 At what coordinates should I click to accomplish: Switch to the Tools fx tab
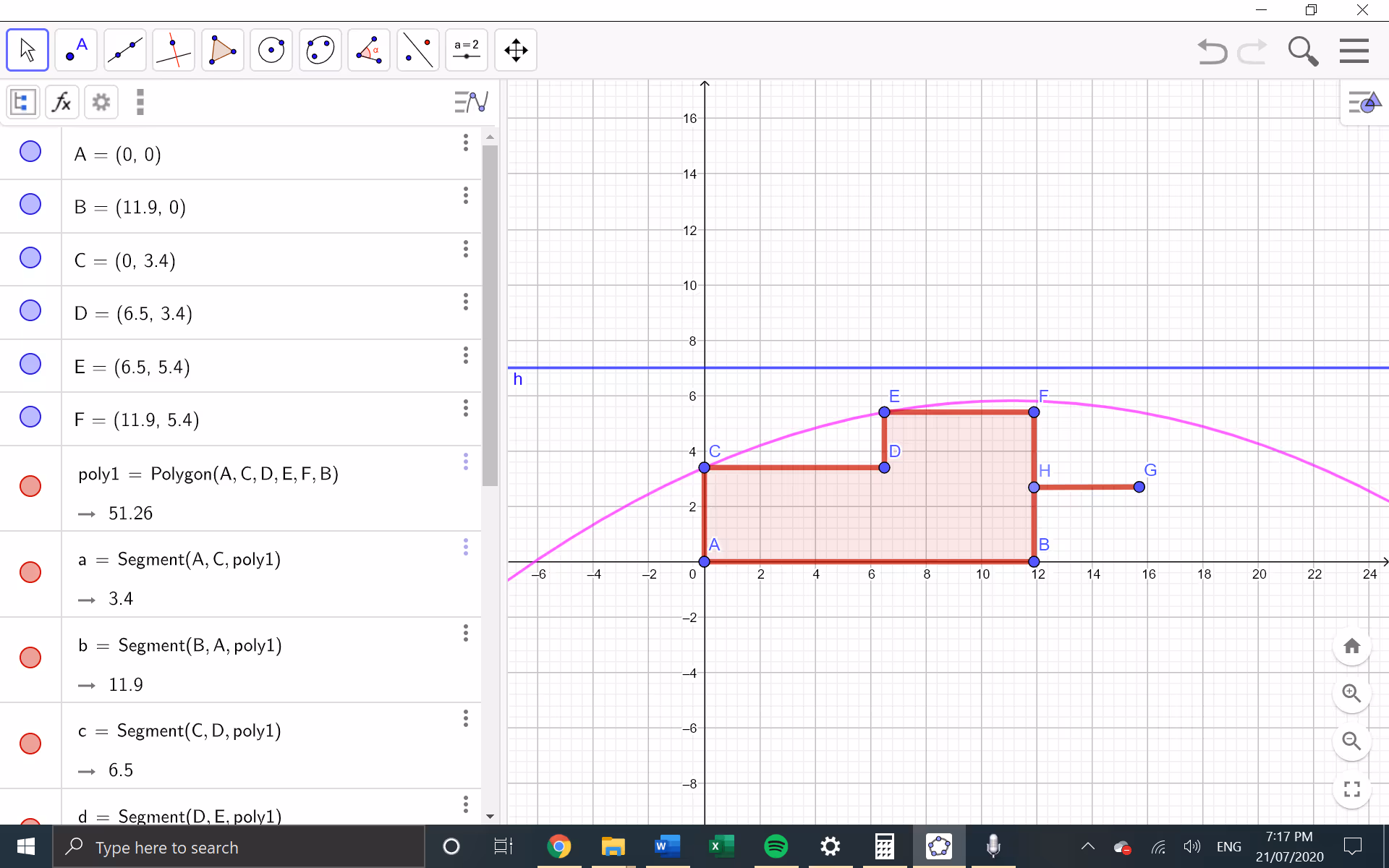pos(62,102)
